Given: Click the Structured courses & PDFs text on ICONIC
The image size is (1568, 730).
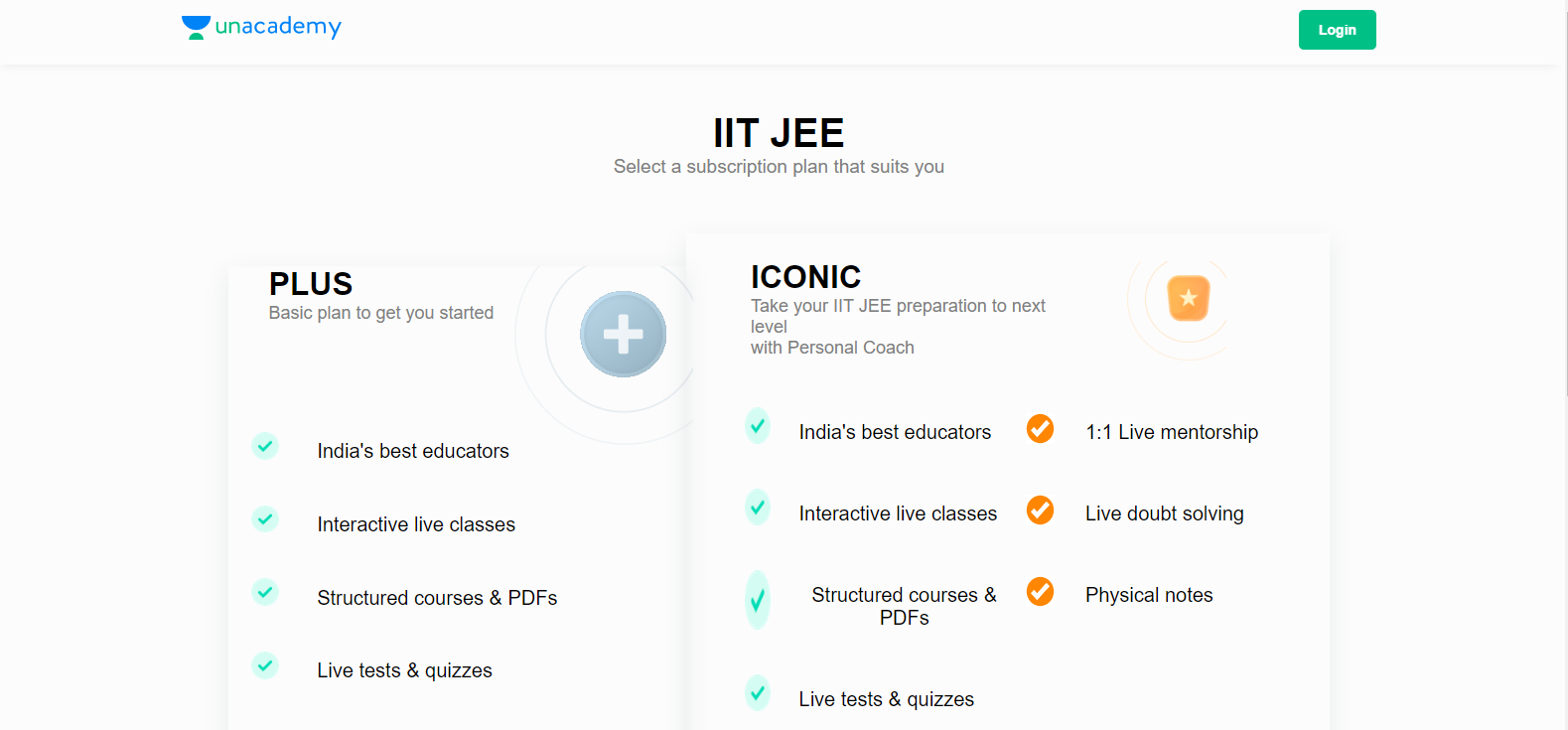Looking at the screenshot, I should pos(904,605).
